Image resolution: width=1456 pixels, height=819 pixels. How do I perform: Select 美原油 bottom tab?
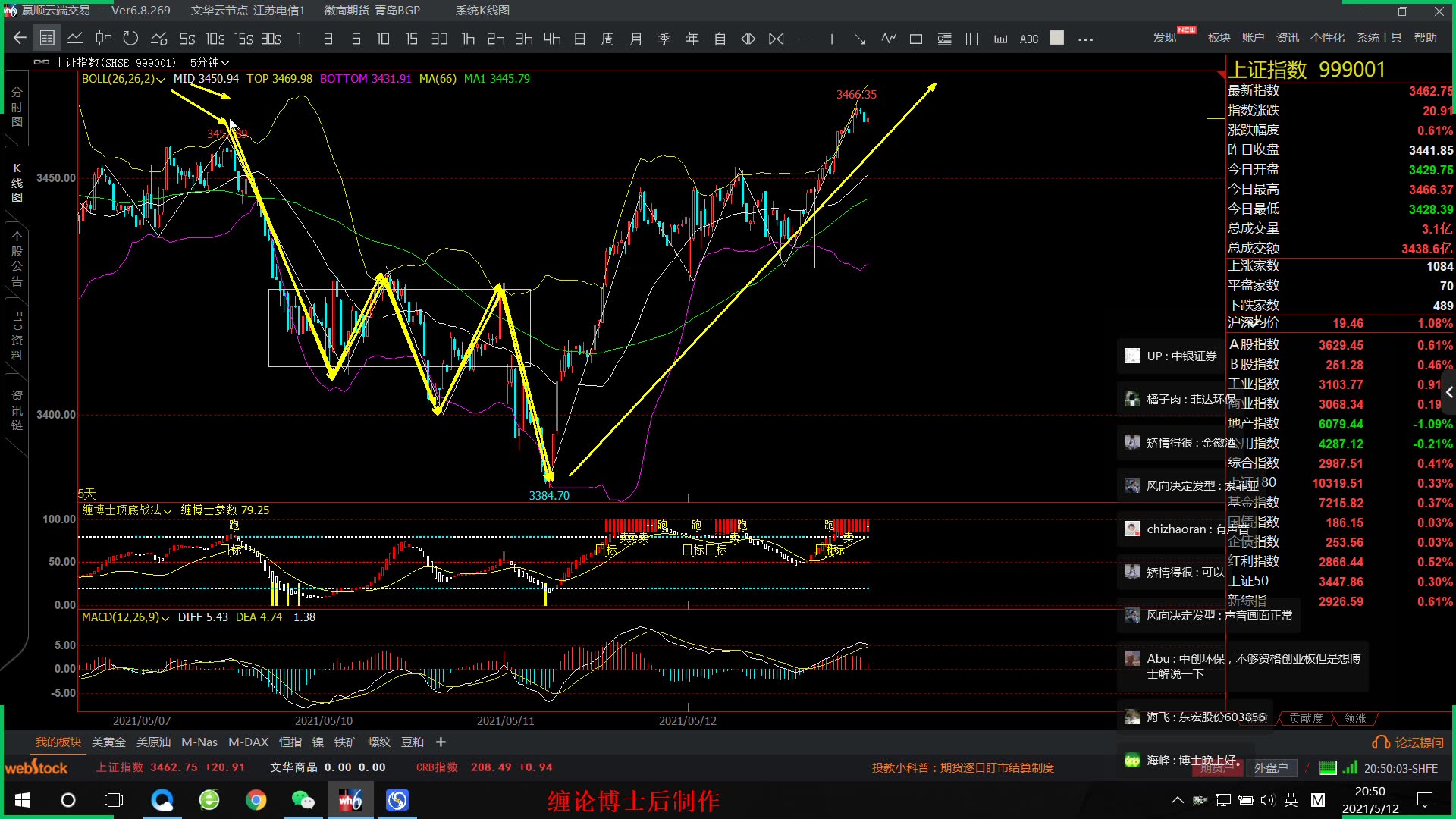(x=153, y=742)
